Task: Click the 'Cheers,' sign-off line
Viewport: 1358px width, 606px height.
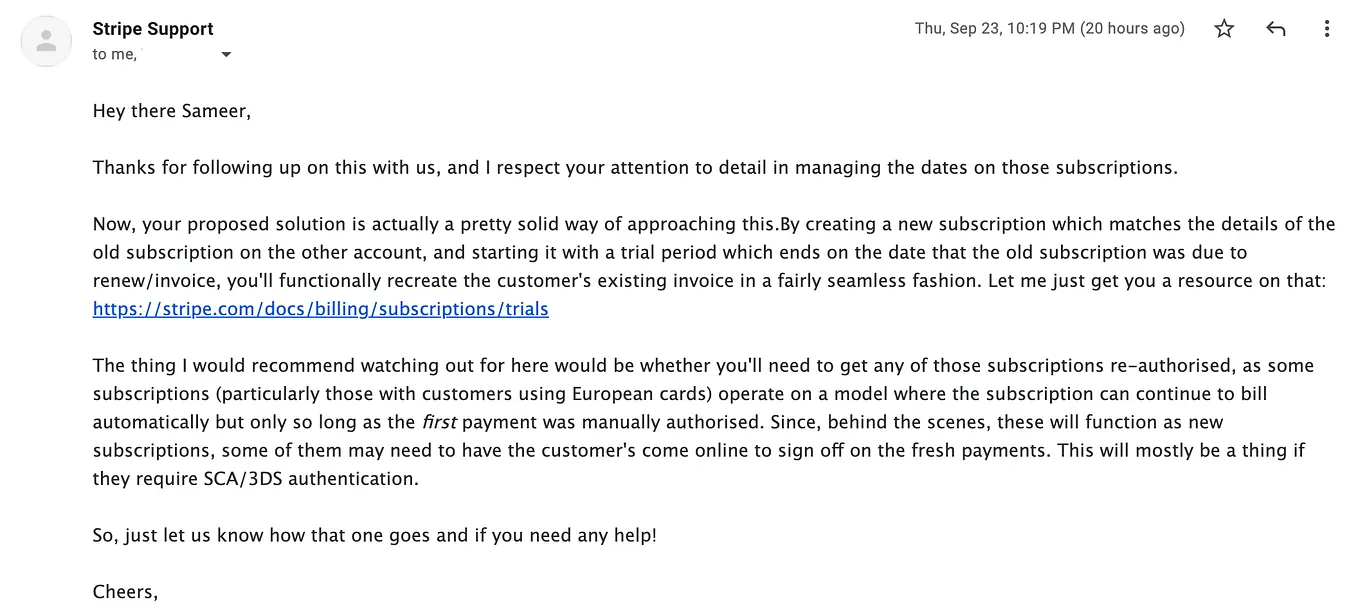Action: (125, 592)
